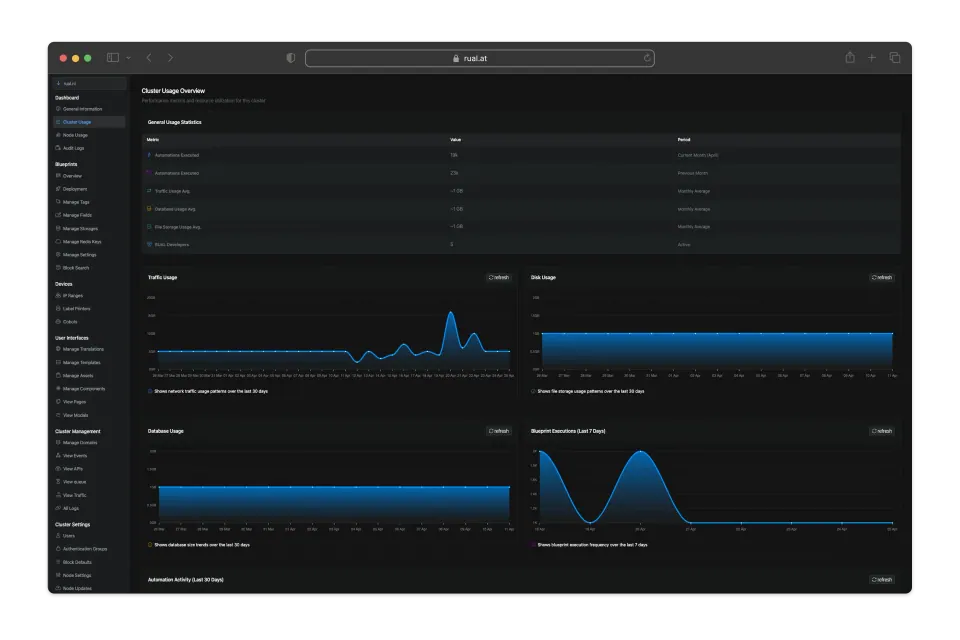Click the Authentication Groups icon

coord(58,549)
